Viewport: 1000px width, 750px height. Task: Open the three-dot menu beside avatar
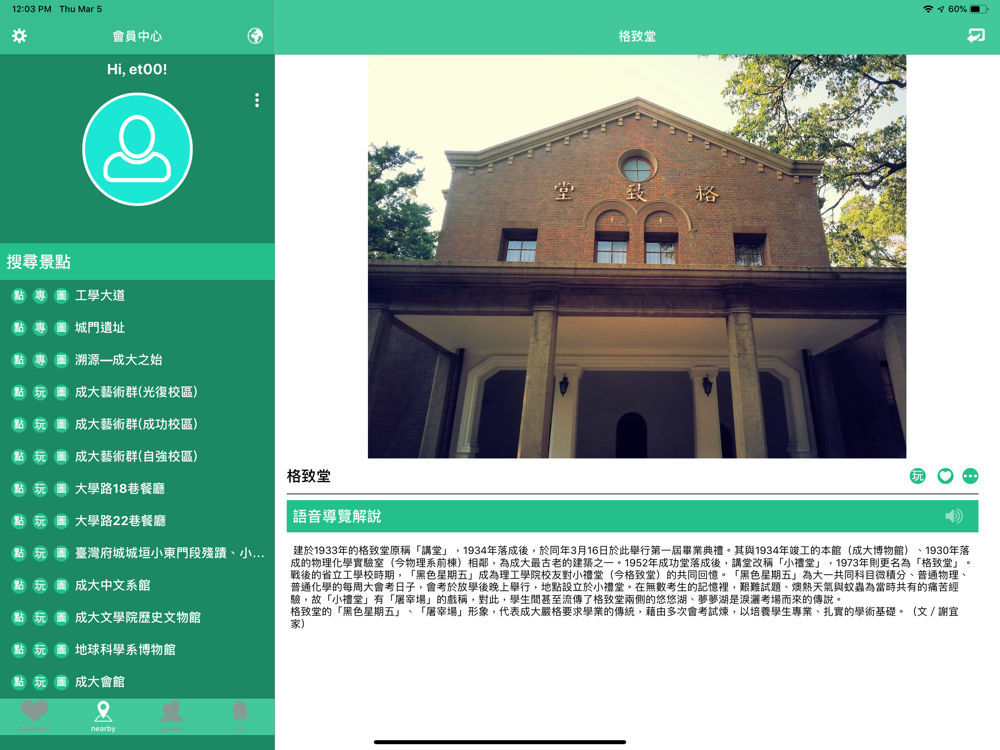pos(257,100)
